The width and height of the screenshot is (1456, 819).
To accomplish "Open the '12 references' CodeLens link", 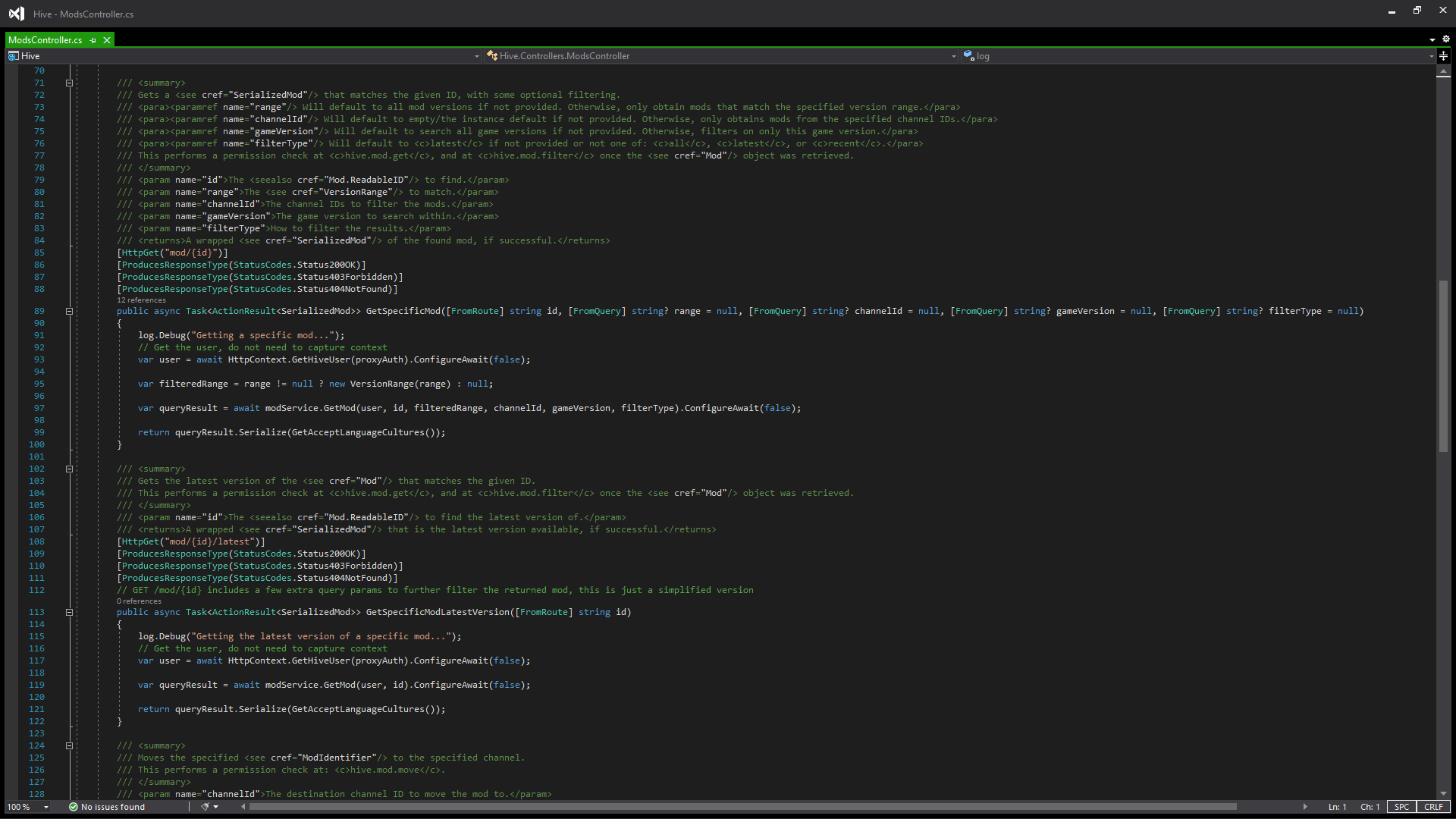I will (x=141, y=300).
